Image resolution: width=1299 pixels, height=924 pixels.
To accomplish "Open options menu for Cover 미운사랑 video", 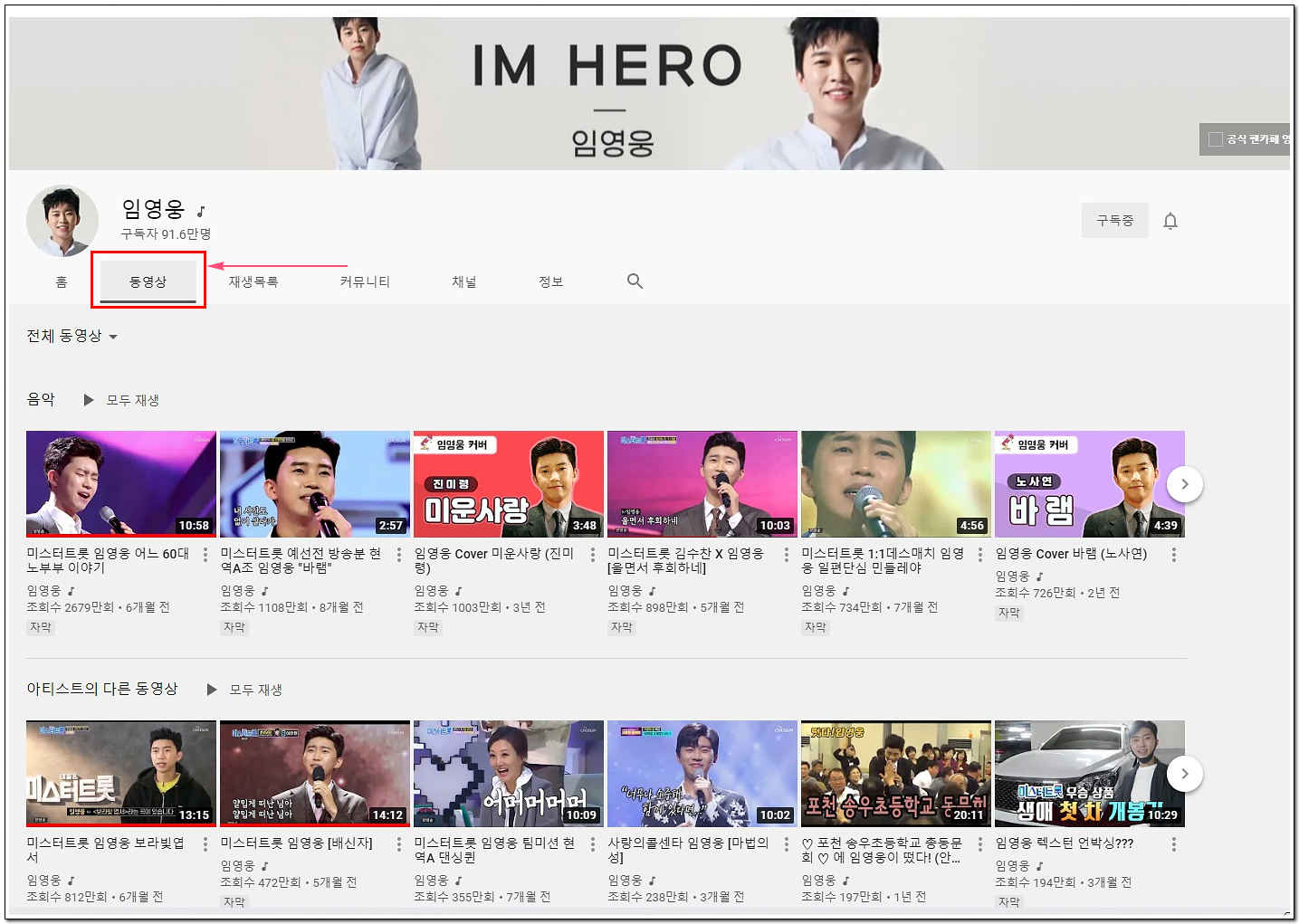I will [593, 555].
